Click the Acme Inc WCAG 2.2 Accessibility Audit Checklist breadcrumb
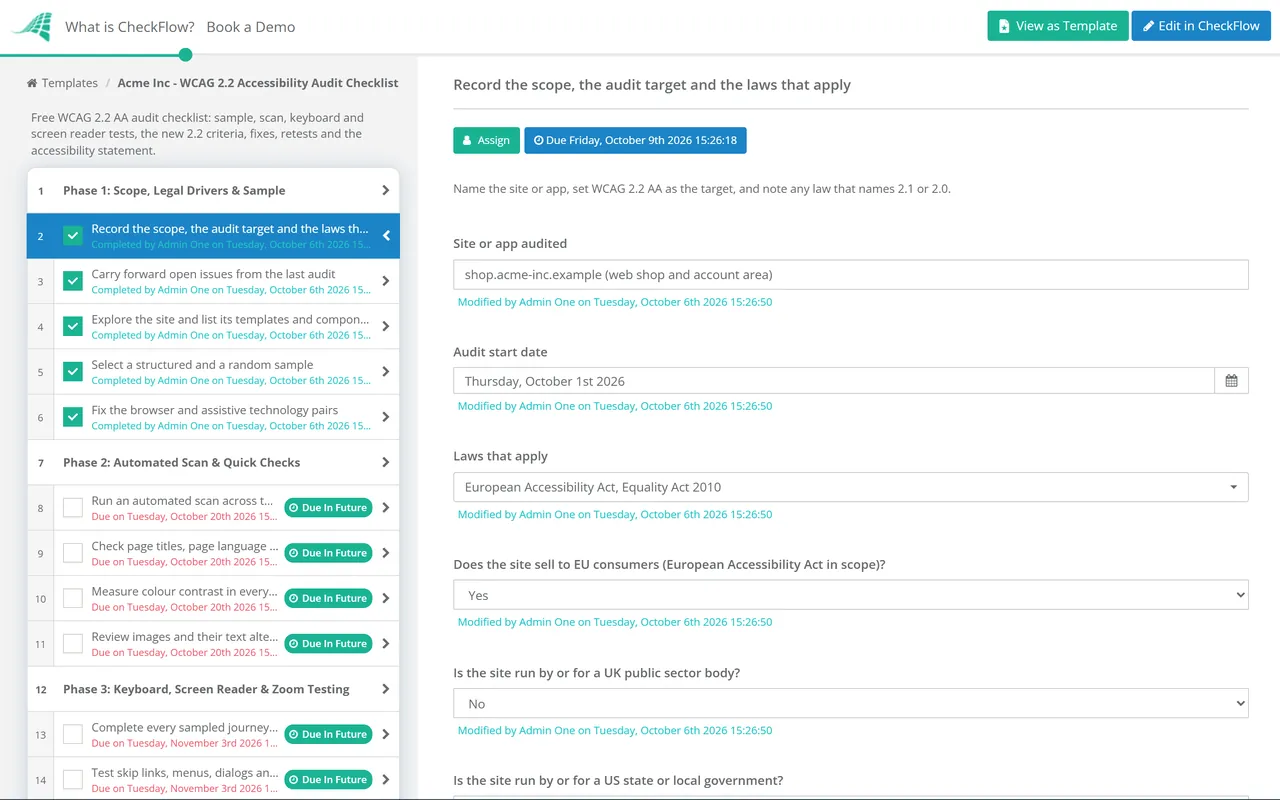The height and width of the screenshot is (800, 1280). click(x=258, y=83)
